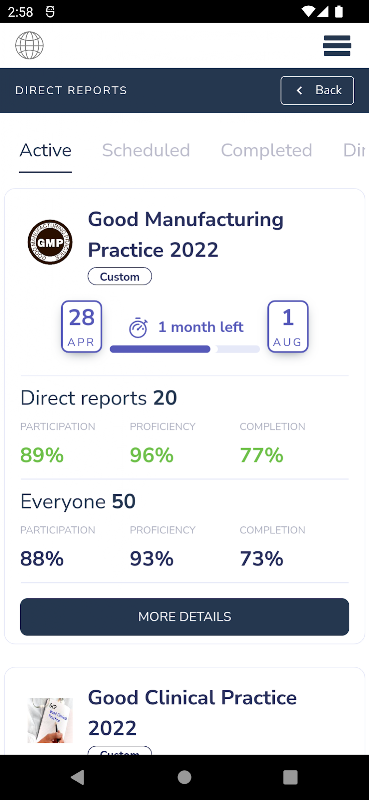The height and width of the screenshot is (800, 369).
Task: Tap the 1 AUG end date box
Action: [288, 326]
